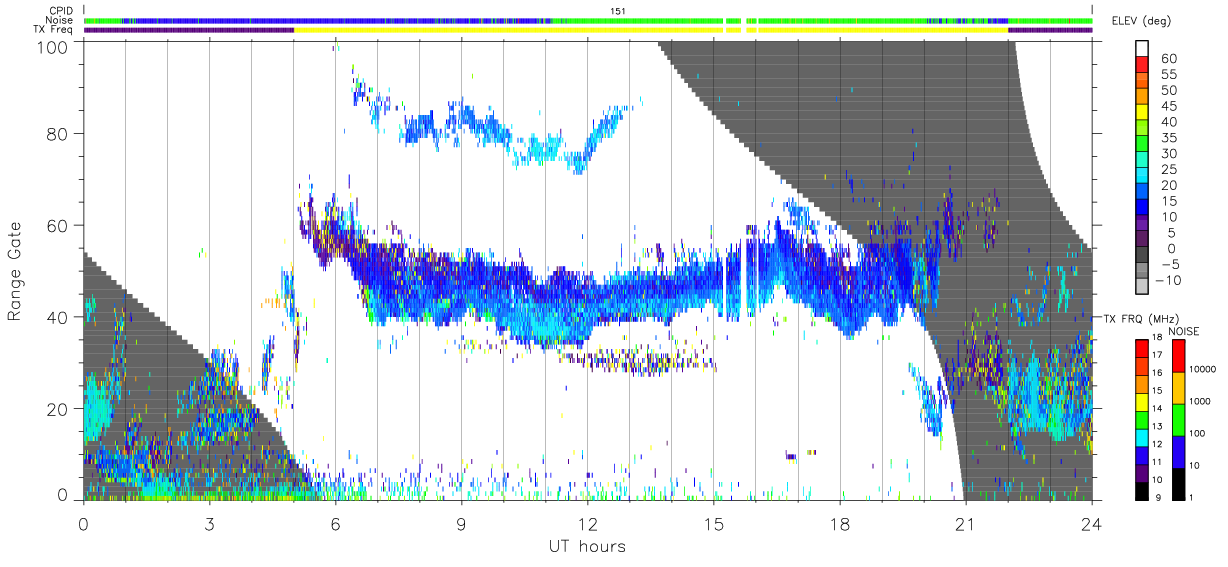Image resolution: width=1228 pixels, height=567 pixels.
Task: Click the Noise color strip above the plot
Action: tap(588, 20)
